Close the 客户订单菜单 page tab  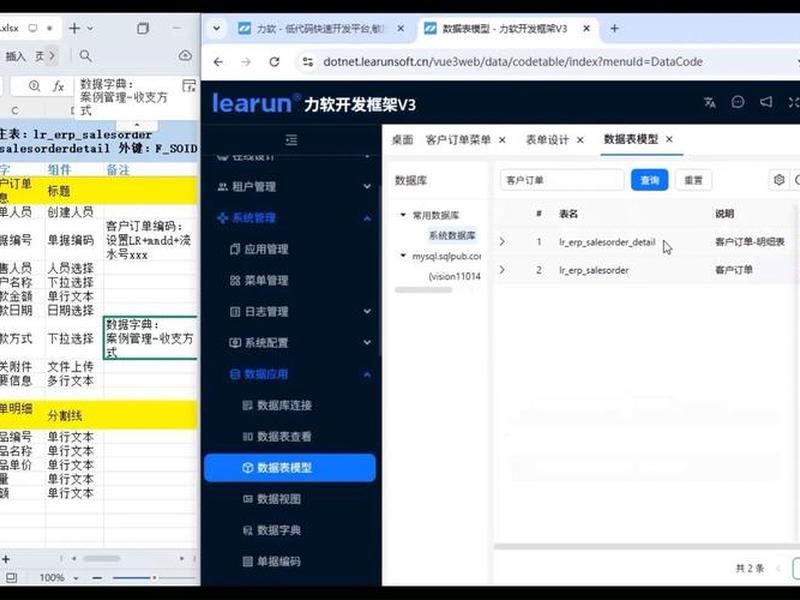[502, 140]
